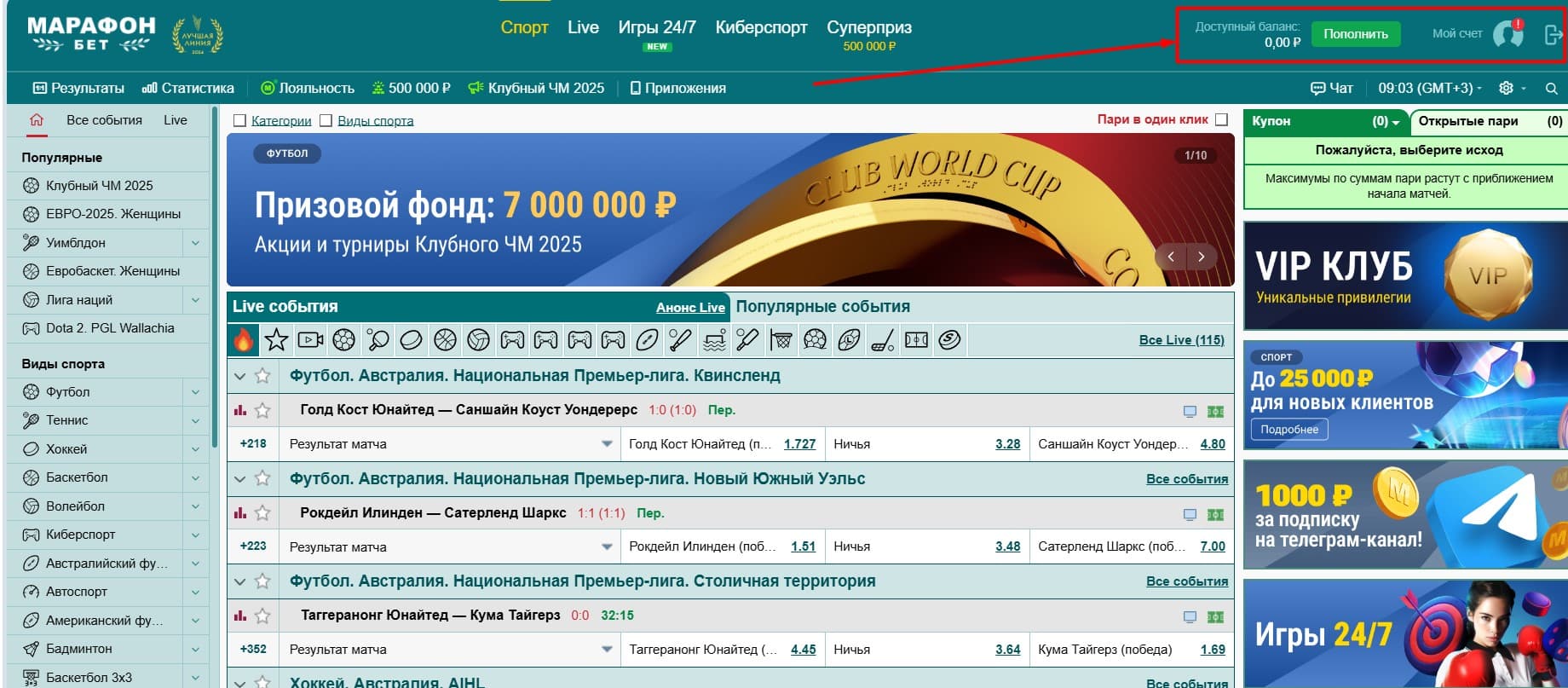Screen dimensions: 1568x688
Task: Favorite the Столичная территория league star
Action: click(x=262, y=581)
